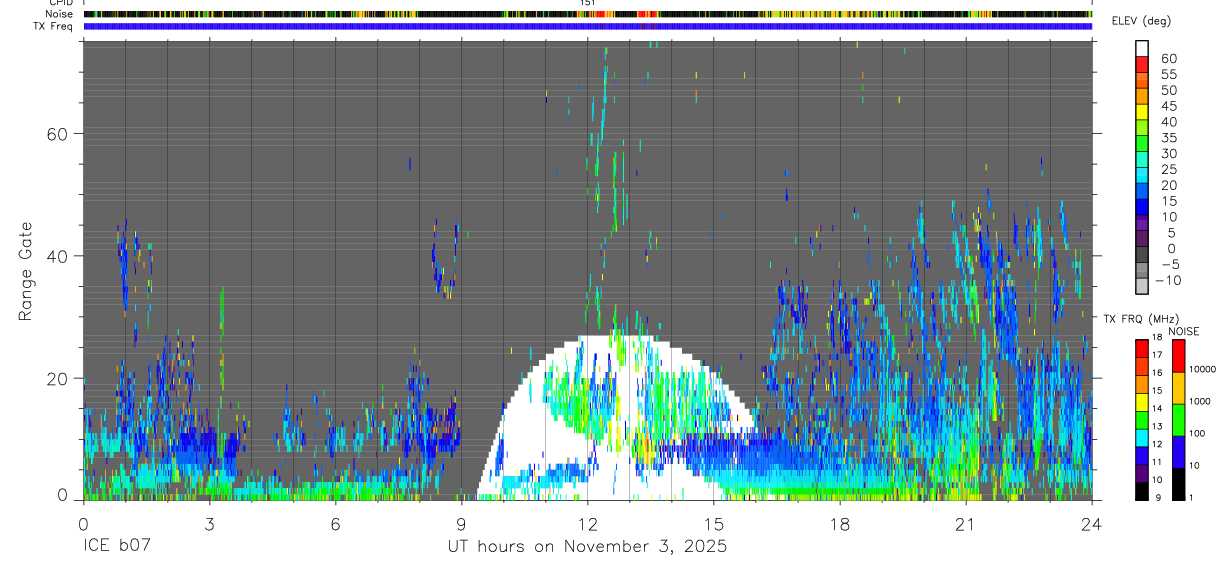The width and height of the screenshot is (1228, 567).
Task: Click the '21' tick label on the time axis
Action: tap(966, 524)
